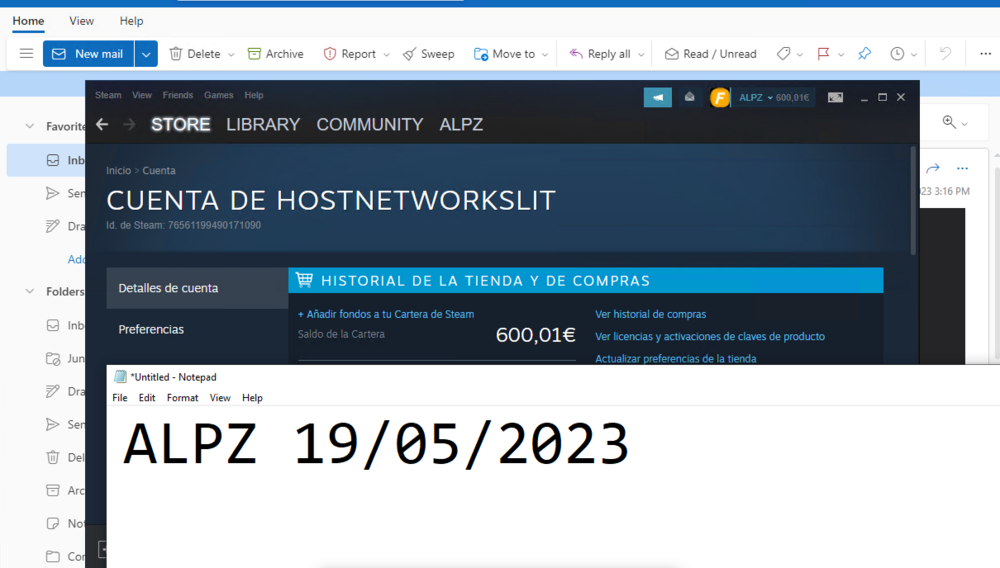Image resolution: width=1000 pixels, height=568 pixels.
Task: Go back with Steam's back arrow
Action: pos(102,124)
